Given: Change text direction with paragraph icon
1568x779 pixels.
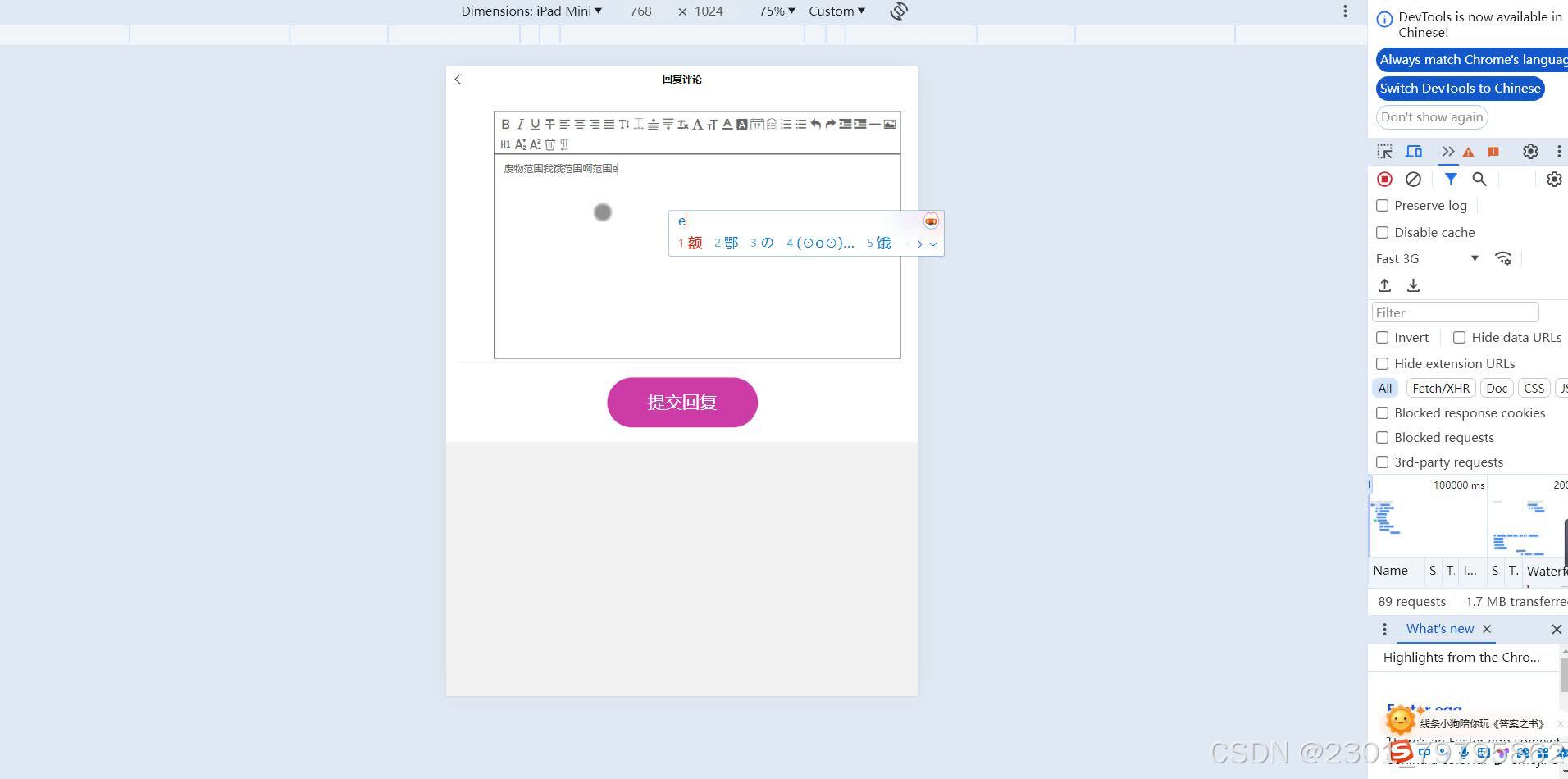Looking at the screenshot, I should pos(564,144).
